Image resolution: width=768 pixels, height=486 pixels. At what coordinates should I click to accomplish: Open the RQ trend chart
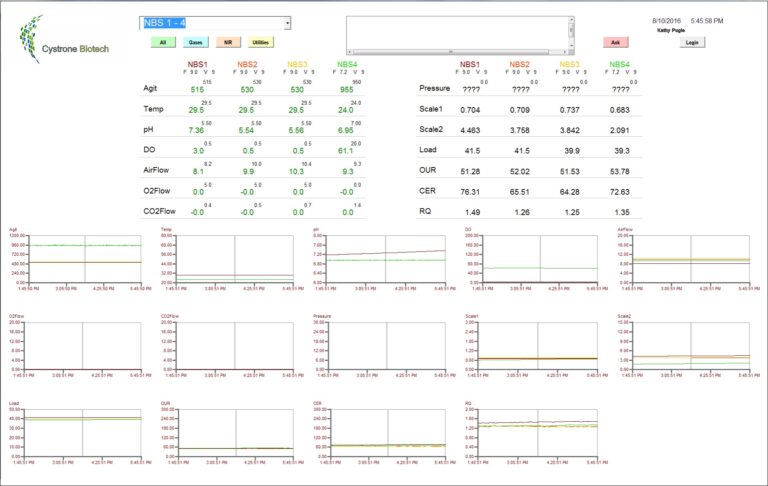536,433
